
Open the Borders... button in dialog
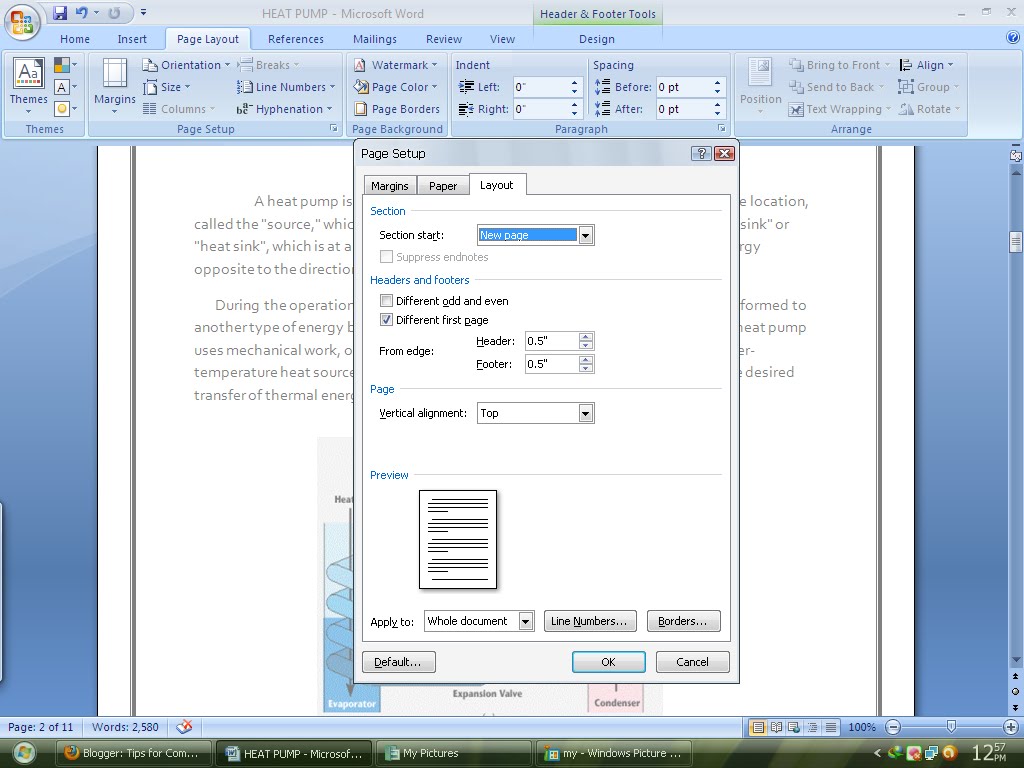[x=683, y=621]
